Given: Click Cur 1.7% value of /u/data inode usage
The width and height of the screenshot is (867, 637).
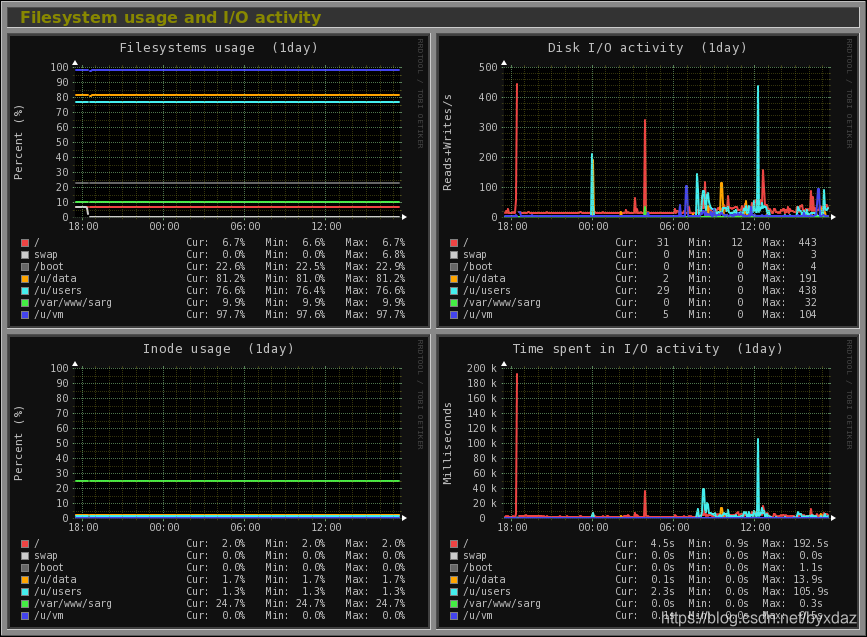Looking at the screenshot, I should 233,579.
